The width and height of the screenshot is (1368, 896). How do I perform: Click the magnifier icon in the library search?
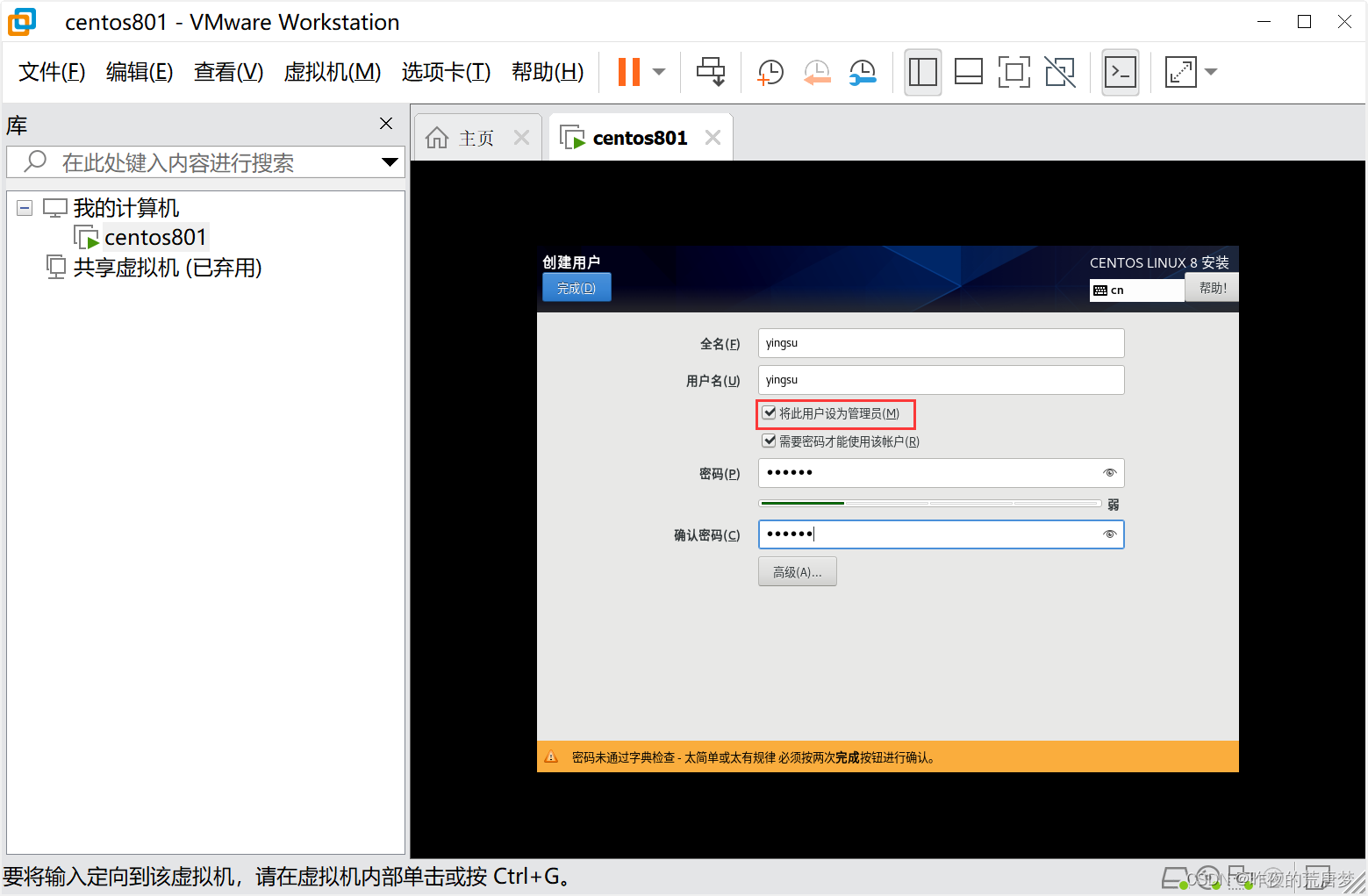tap(35, 161)
